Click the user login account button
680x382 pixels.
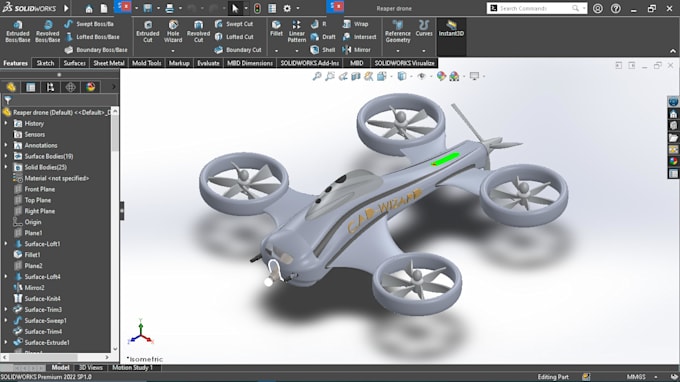coord(598,8)
